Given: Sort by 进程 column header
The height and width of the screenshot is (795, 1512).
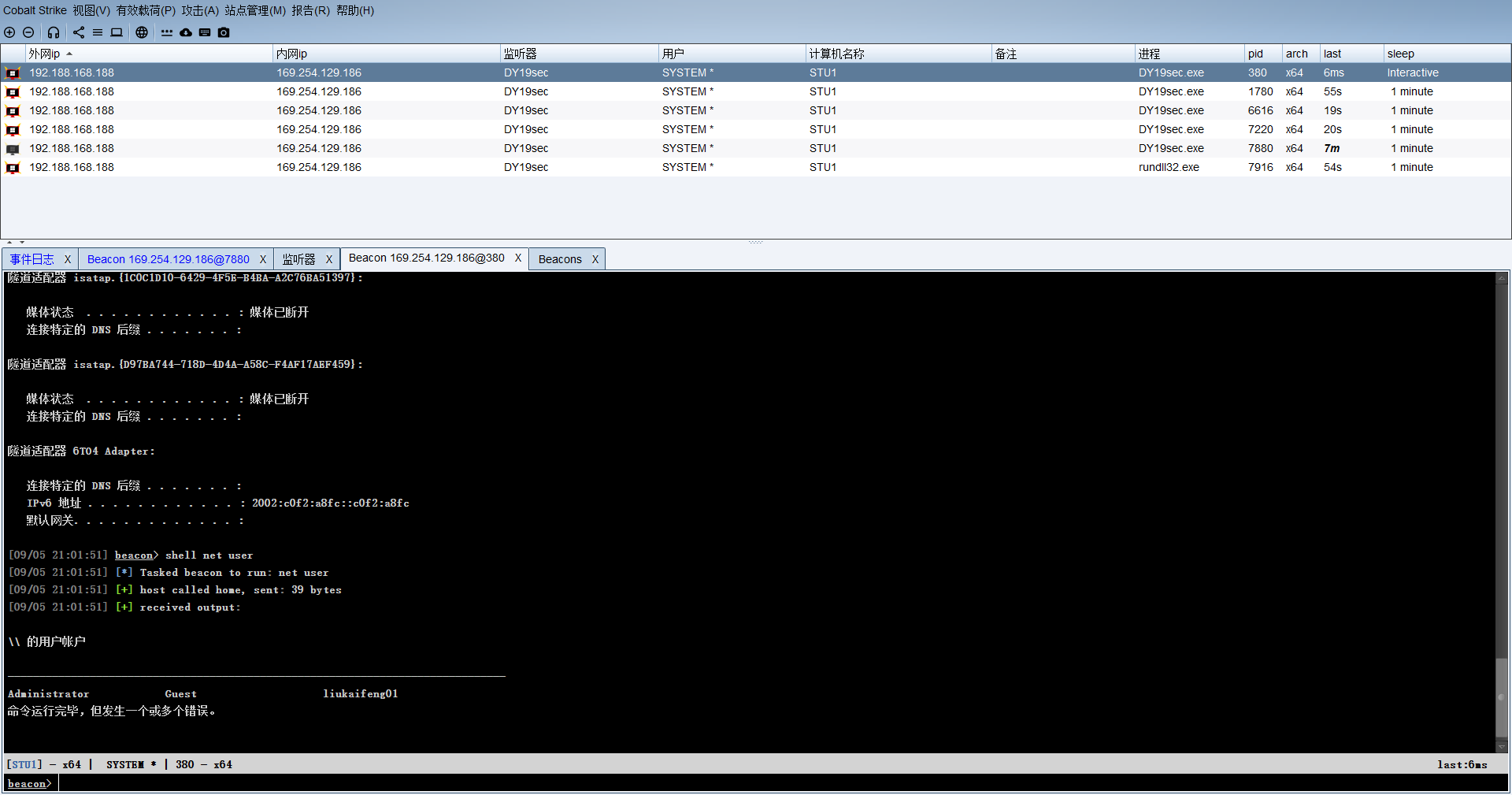Looking at the screenshot, I should (x=1190, y=54).
